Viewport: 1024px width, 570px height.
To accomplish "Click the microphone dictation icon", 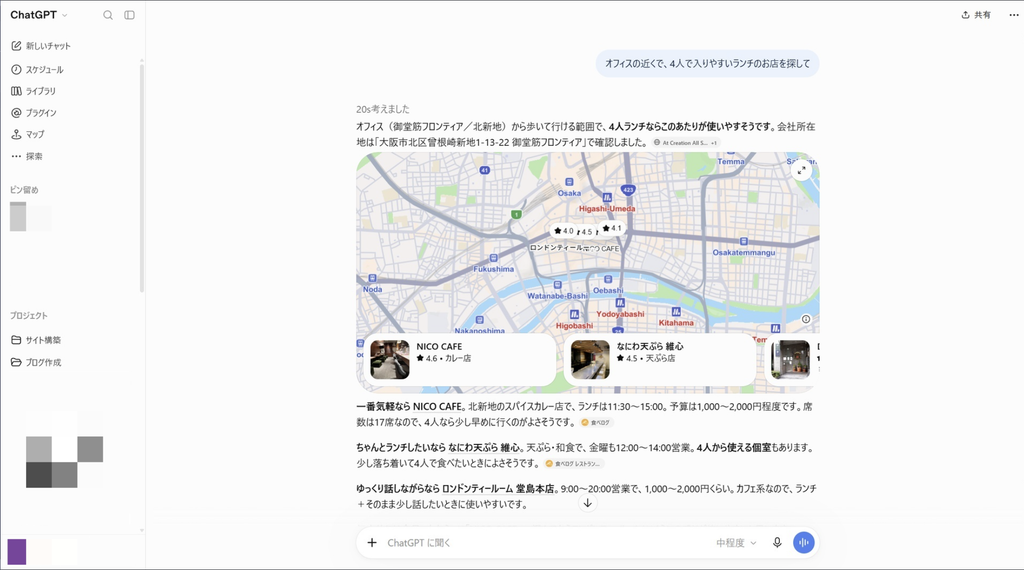I will (x=776, y=543).
